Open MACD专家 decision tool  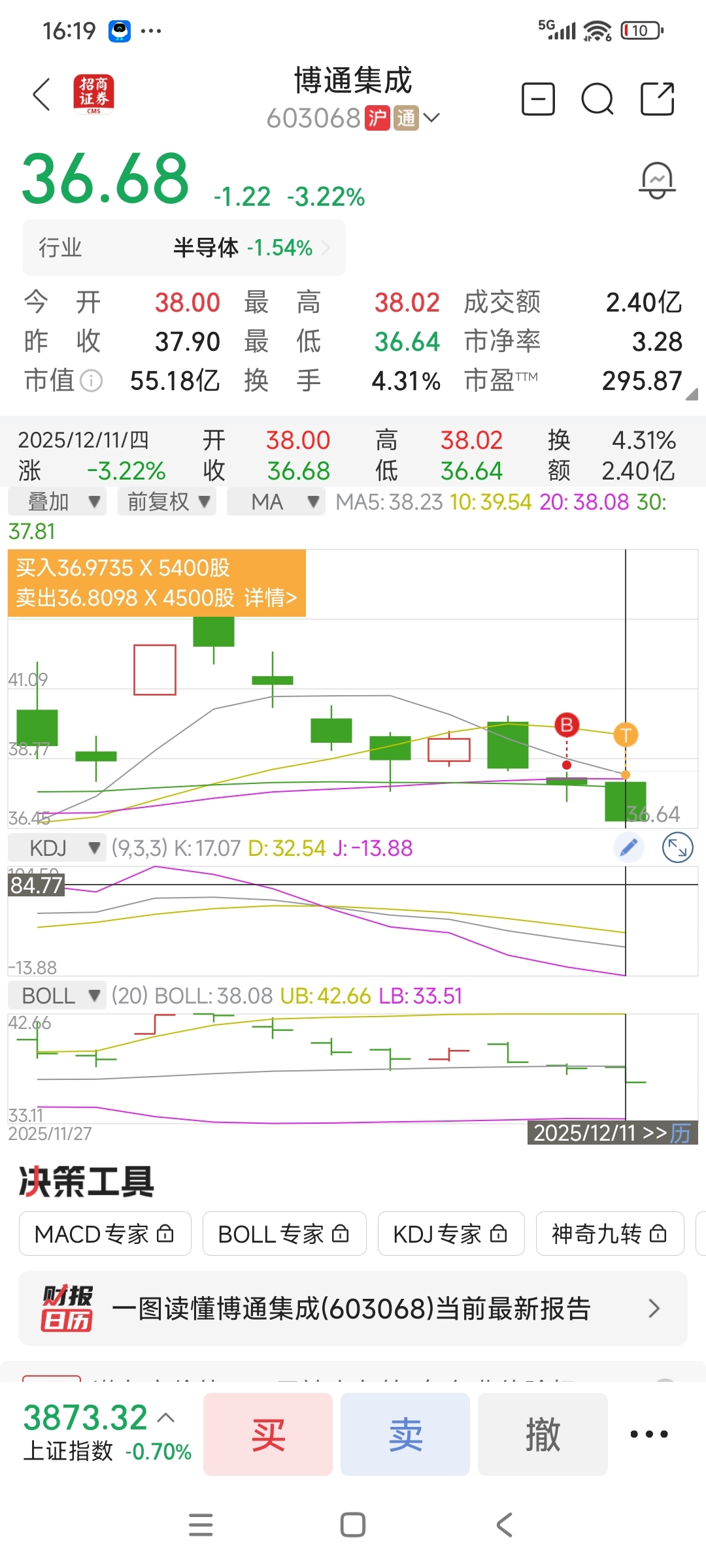(105, 1233)
